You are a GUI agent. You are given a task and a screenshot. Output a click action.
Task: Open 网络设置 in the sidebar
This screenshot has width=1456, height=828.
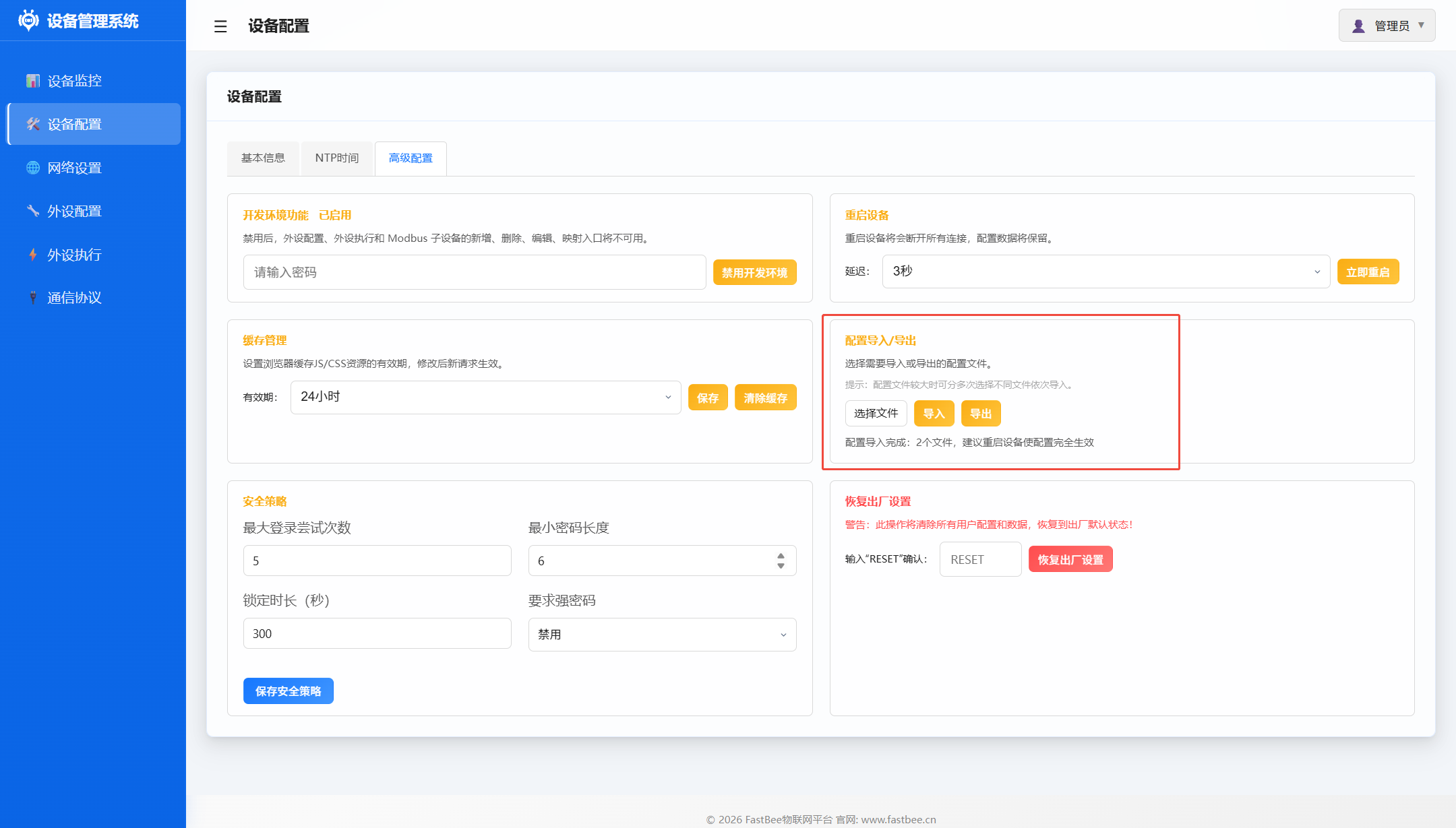coord(94,168)
